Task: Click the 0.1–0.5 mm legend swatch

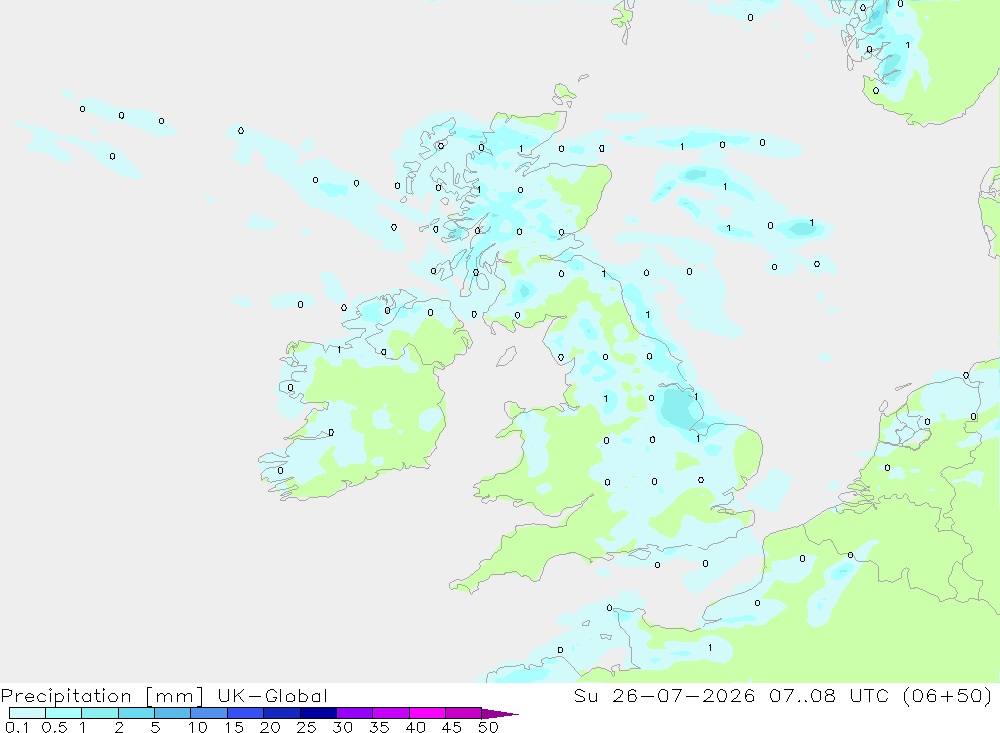Action: (27, 713)
